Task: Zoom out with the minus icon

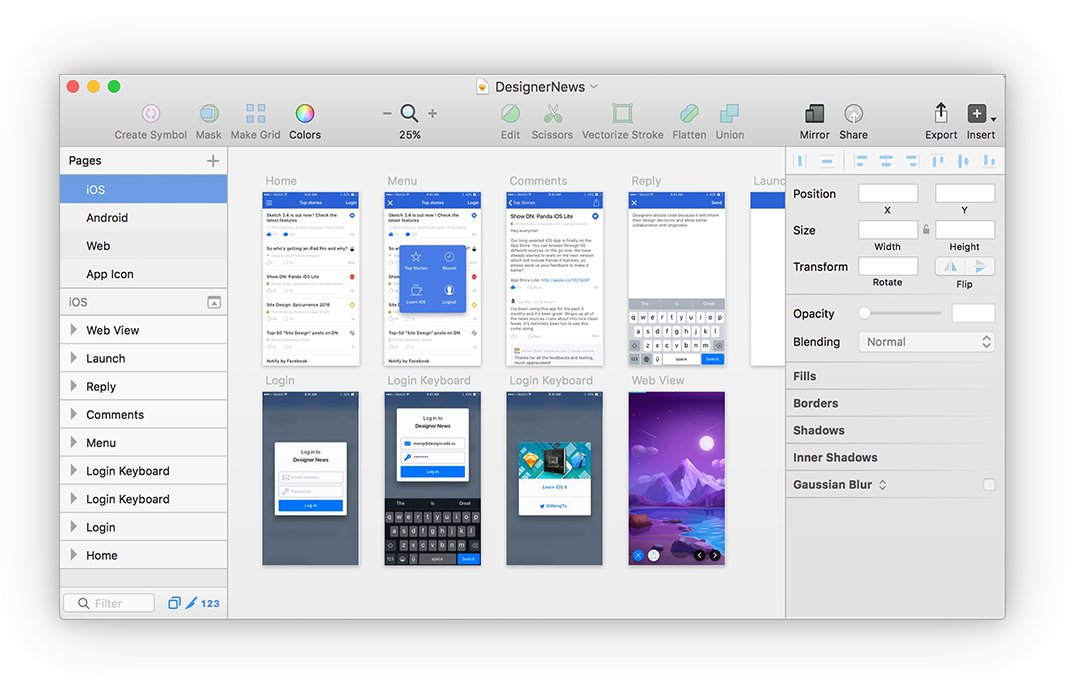Action: (387, 113)
